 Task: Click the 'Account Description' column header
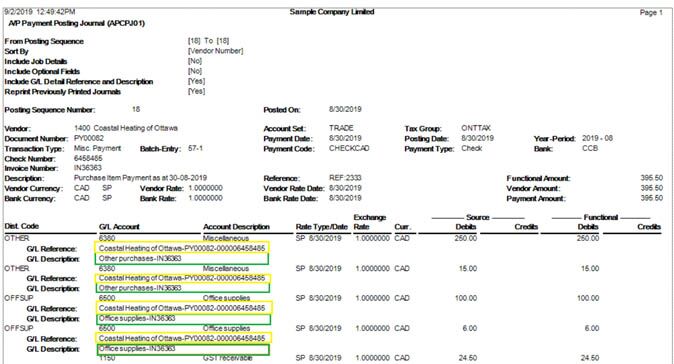click(x=236, y=227)
